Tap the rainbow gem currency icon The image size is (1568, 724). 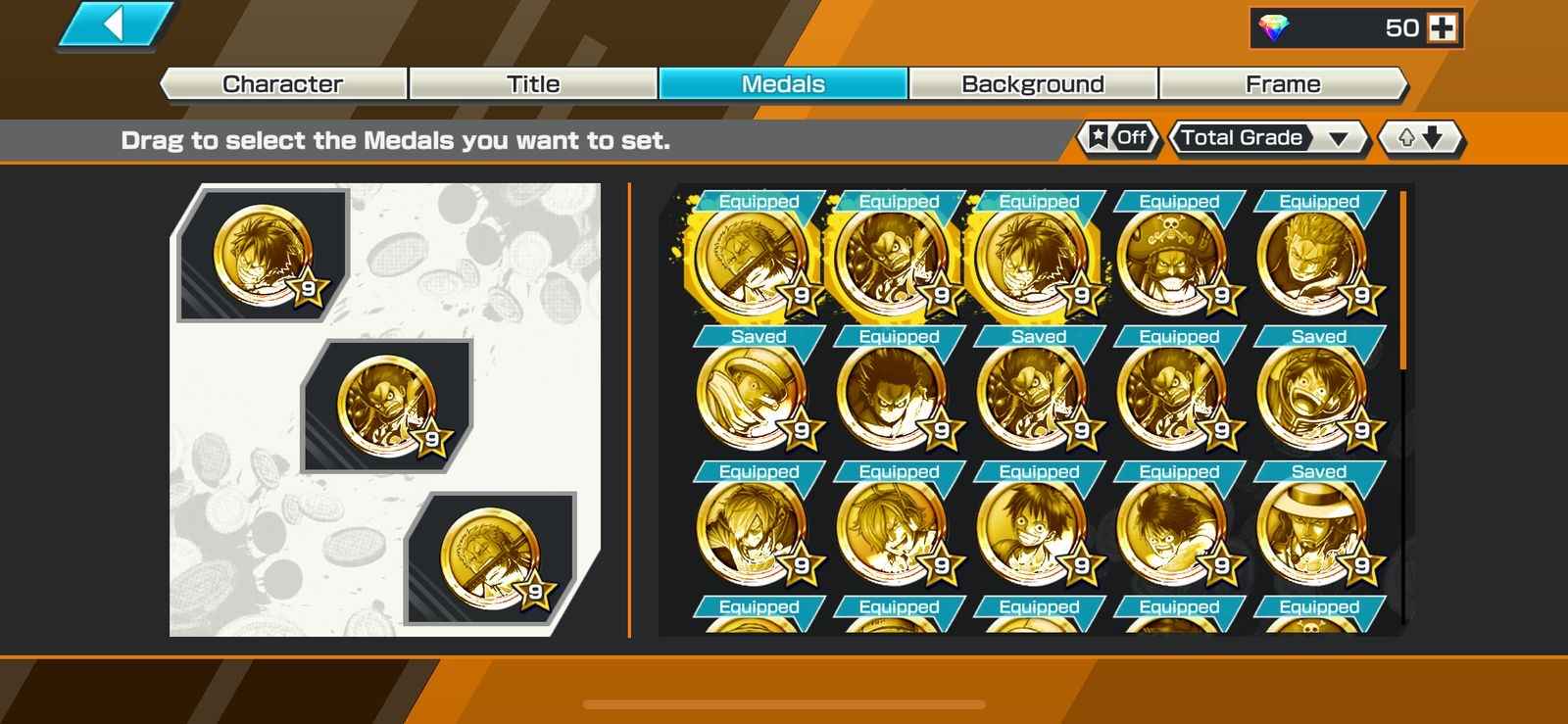tap(1274, 28)
